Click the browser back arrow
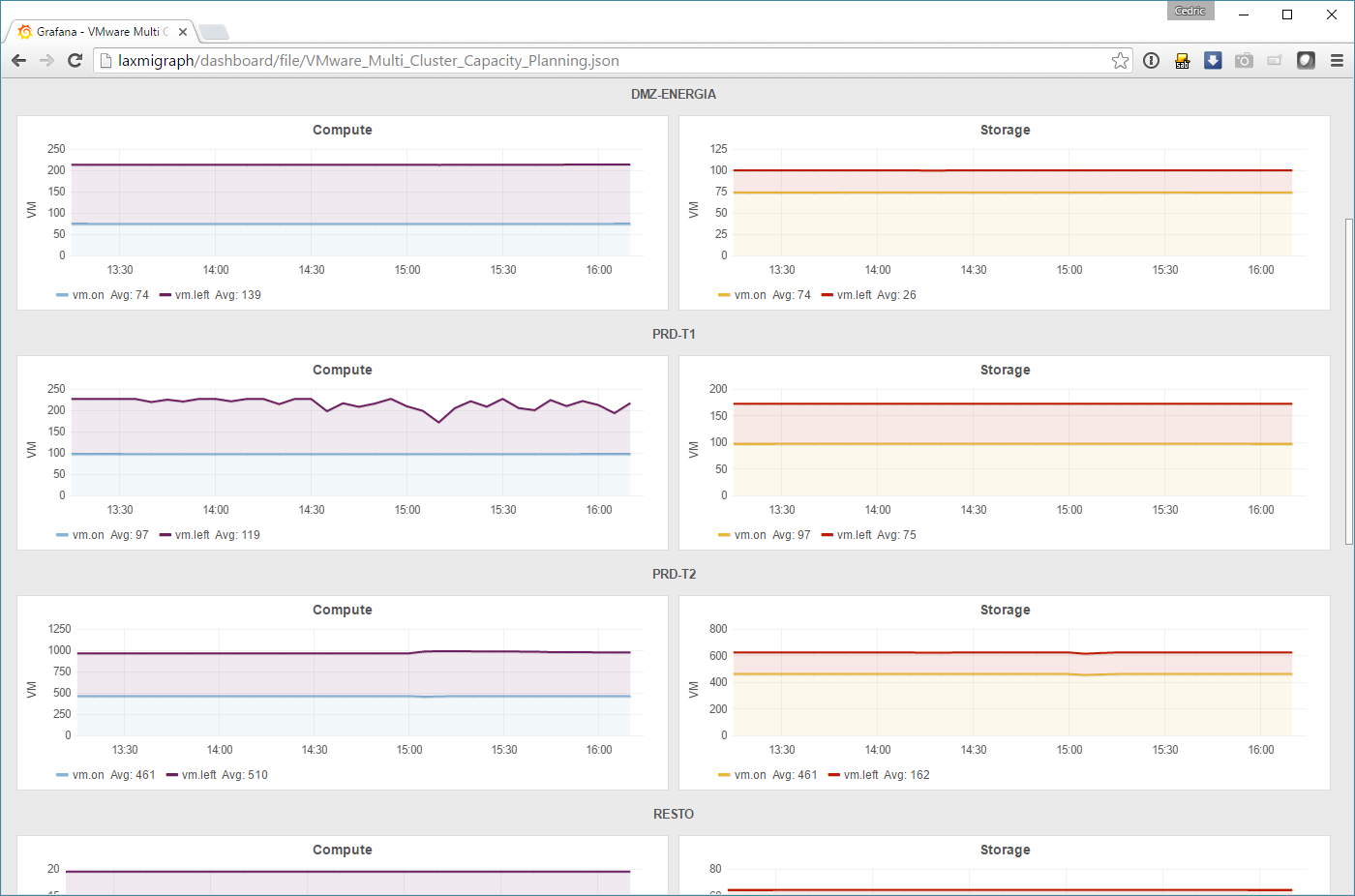 pos(18,61)
